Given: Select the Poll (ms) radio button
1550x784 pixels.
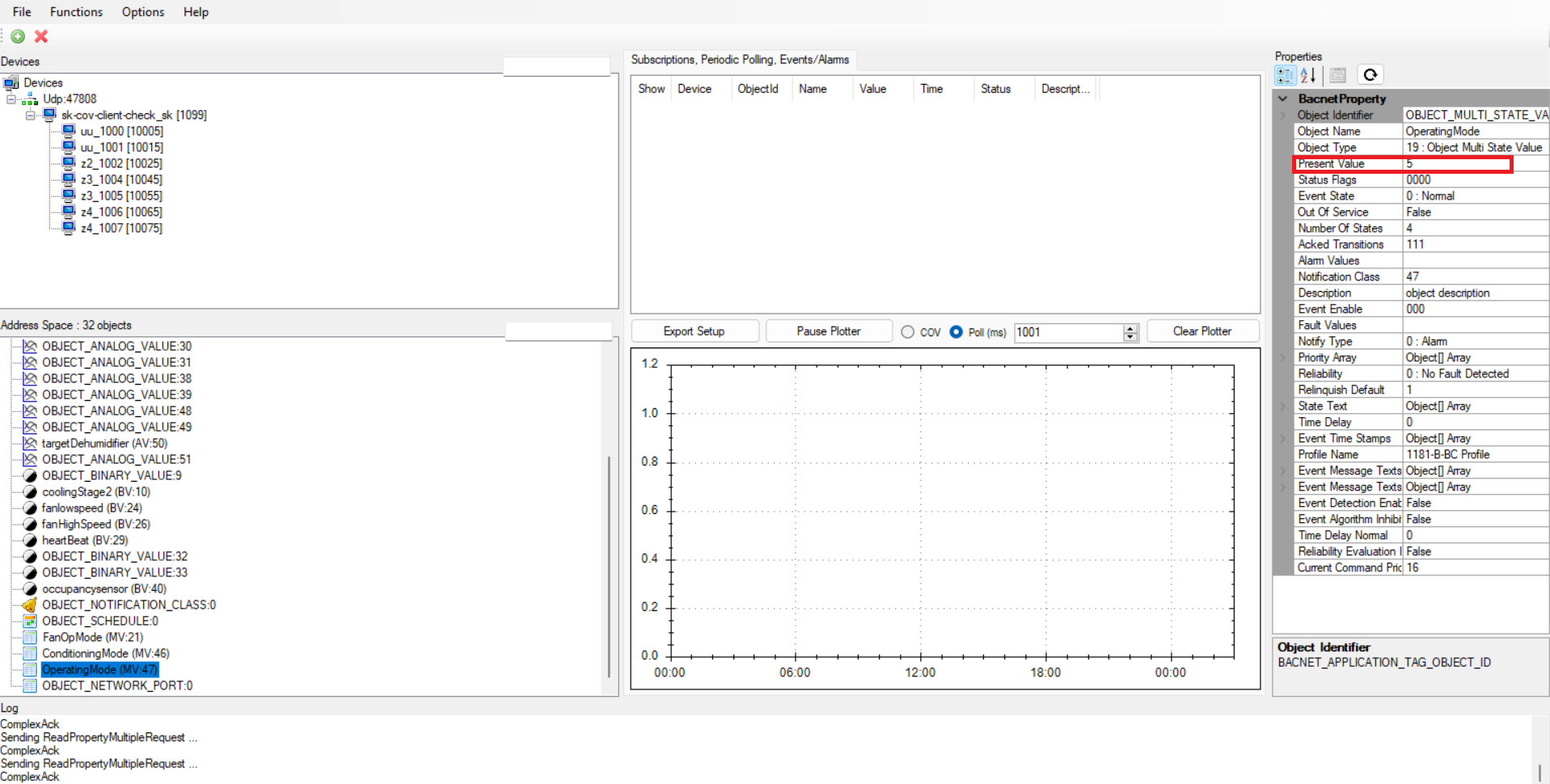Looking at the screenshot, I should tap(957, 332).
